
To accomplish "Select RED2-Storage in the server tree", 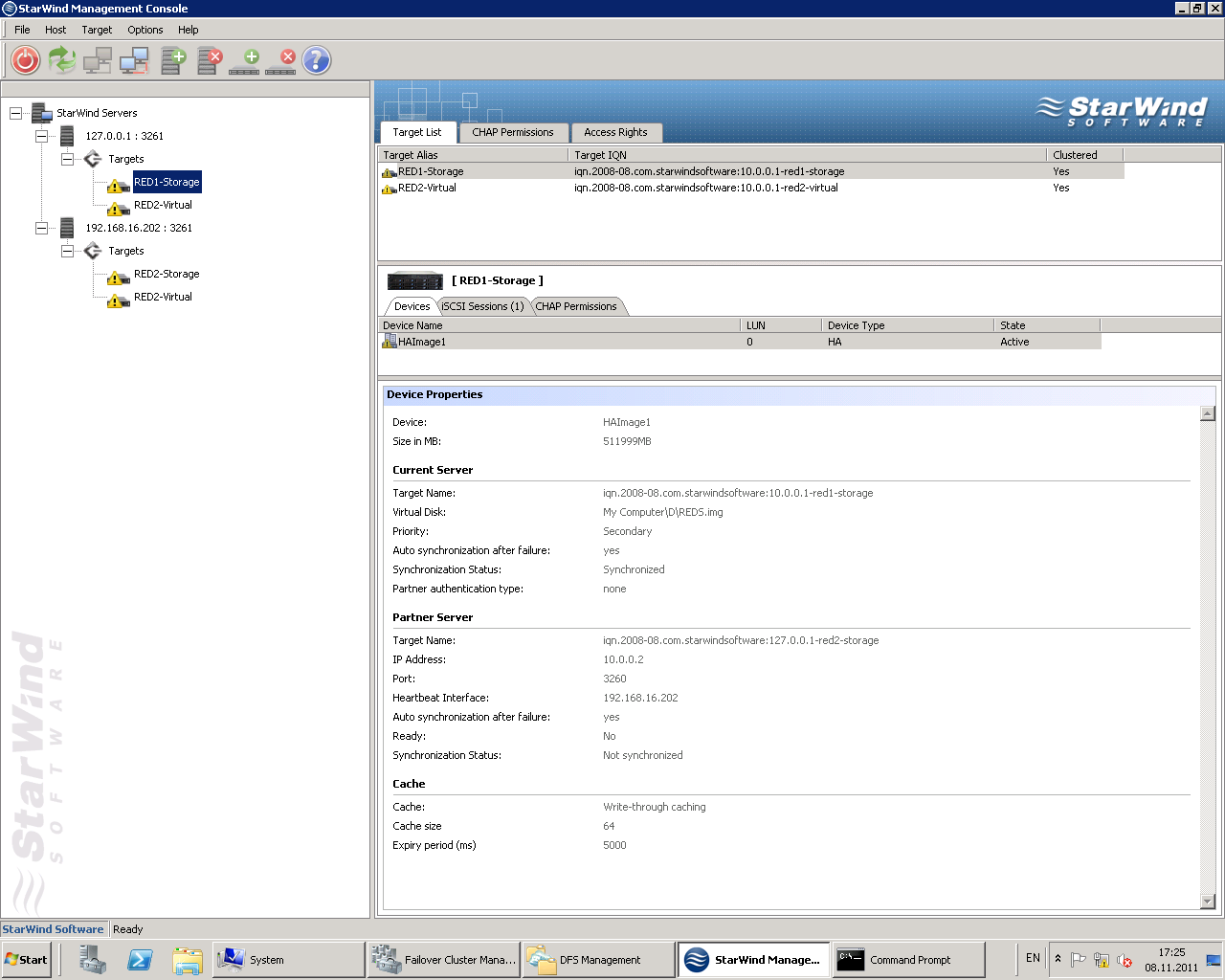I will (167, 274).
